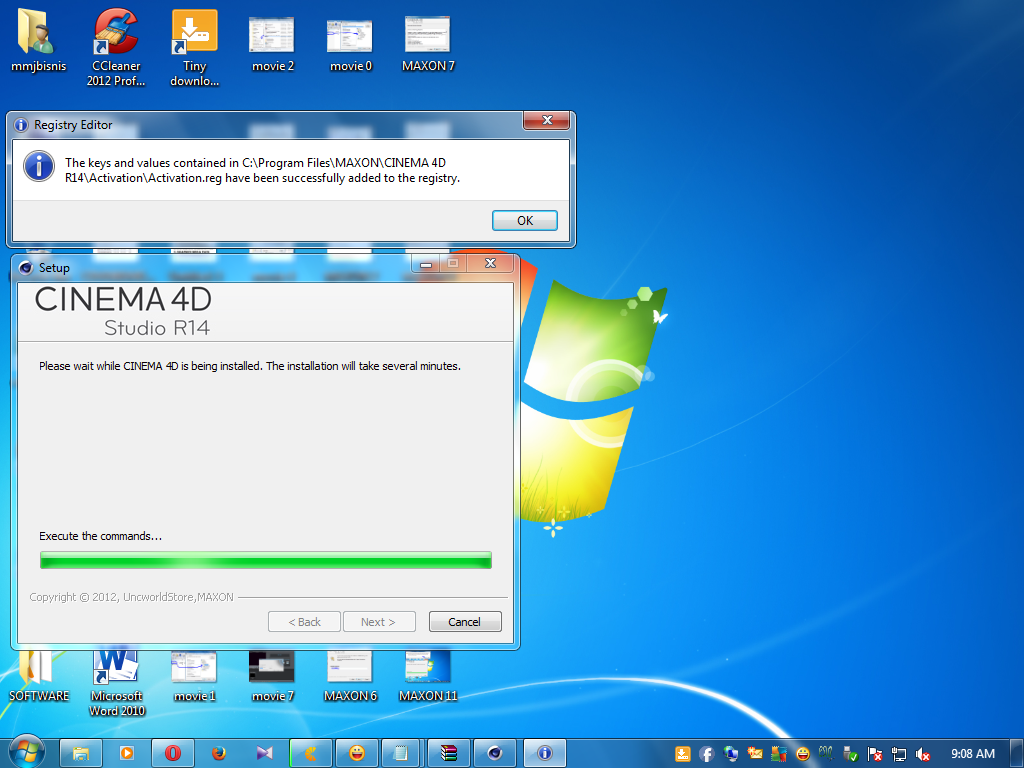
Task: Open Opera browser from the taskbar
Action: pyautogui.click(x=172, y=754)
